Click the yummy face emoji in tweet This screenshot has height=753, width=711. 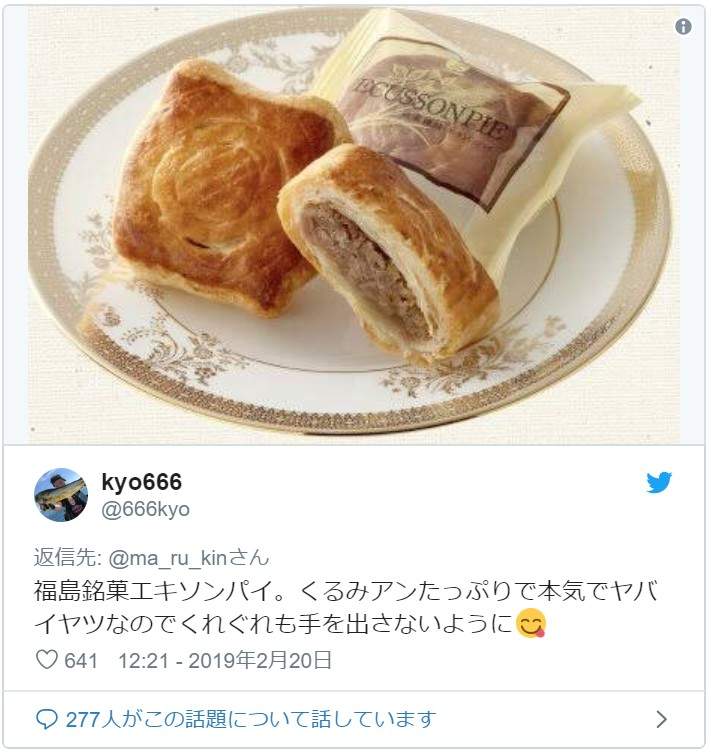[x=530, y=623]
